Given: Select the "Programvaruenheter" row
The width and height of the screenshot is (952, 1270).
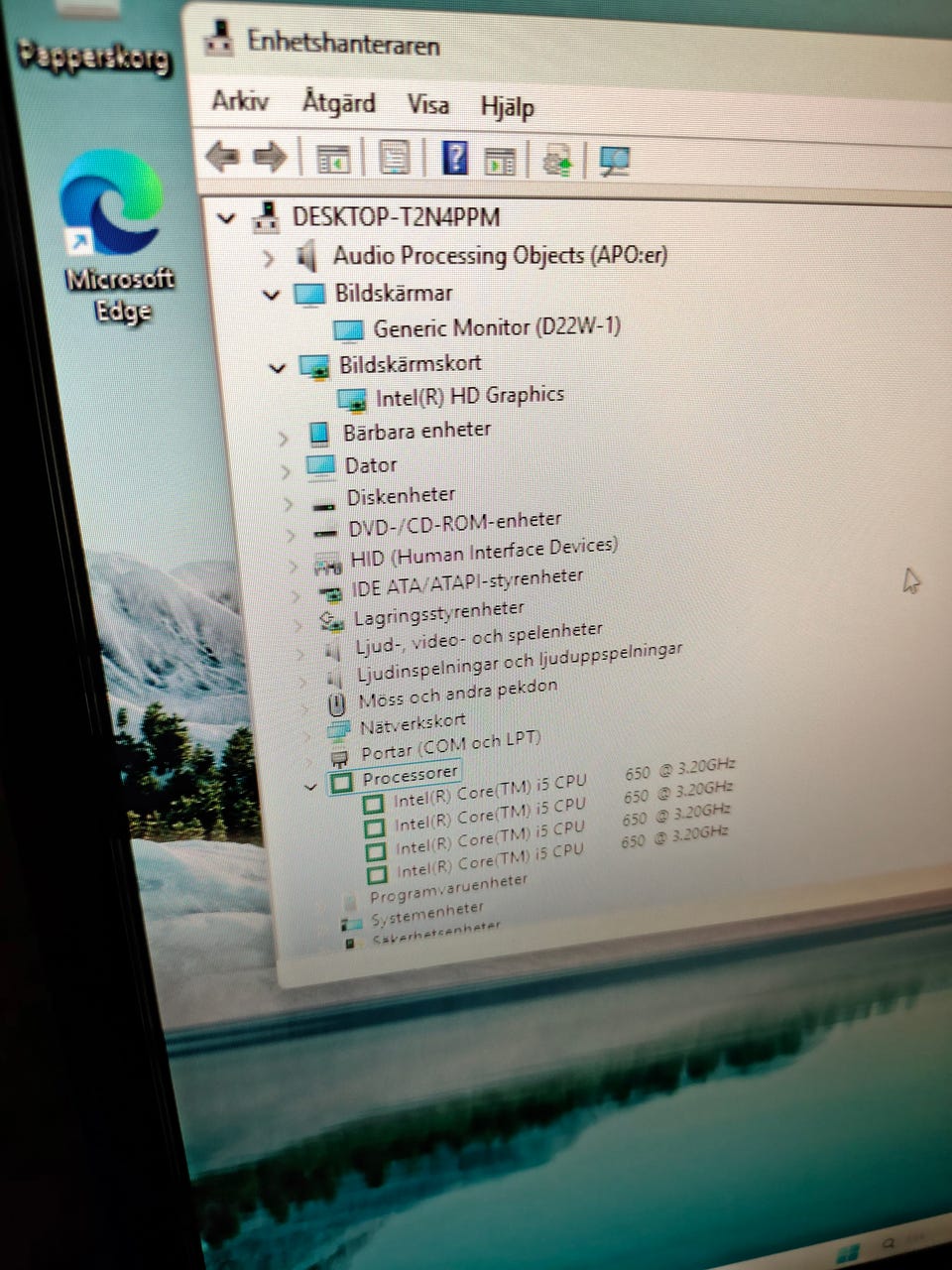Looking at the screenshot, I should click(x=448, y=888).
